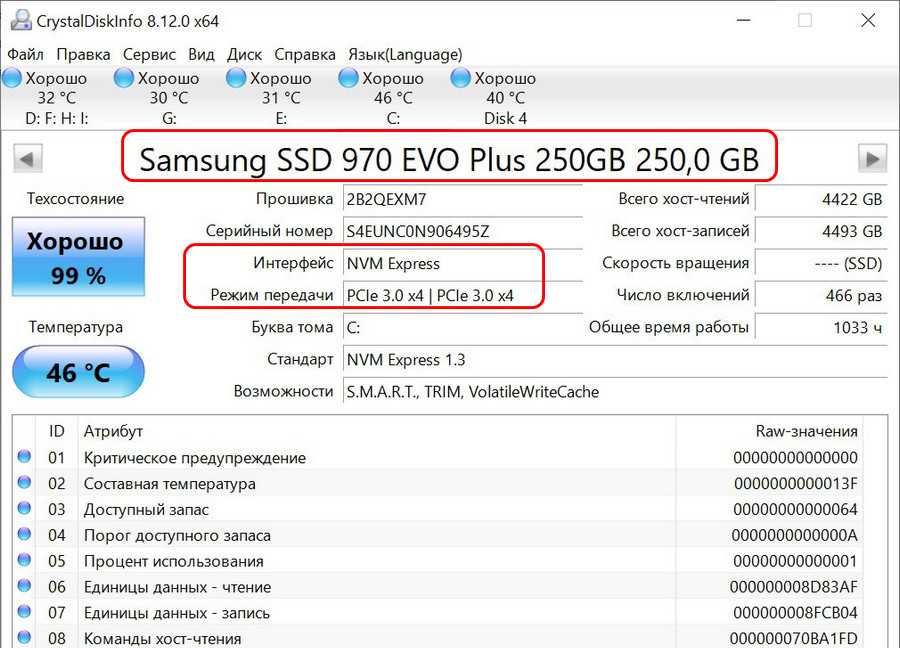
Task: Click status dot of attribute 07
Action: coord(24,611)
